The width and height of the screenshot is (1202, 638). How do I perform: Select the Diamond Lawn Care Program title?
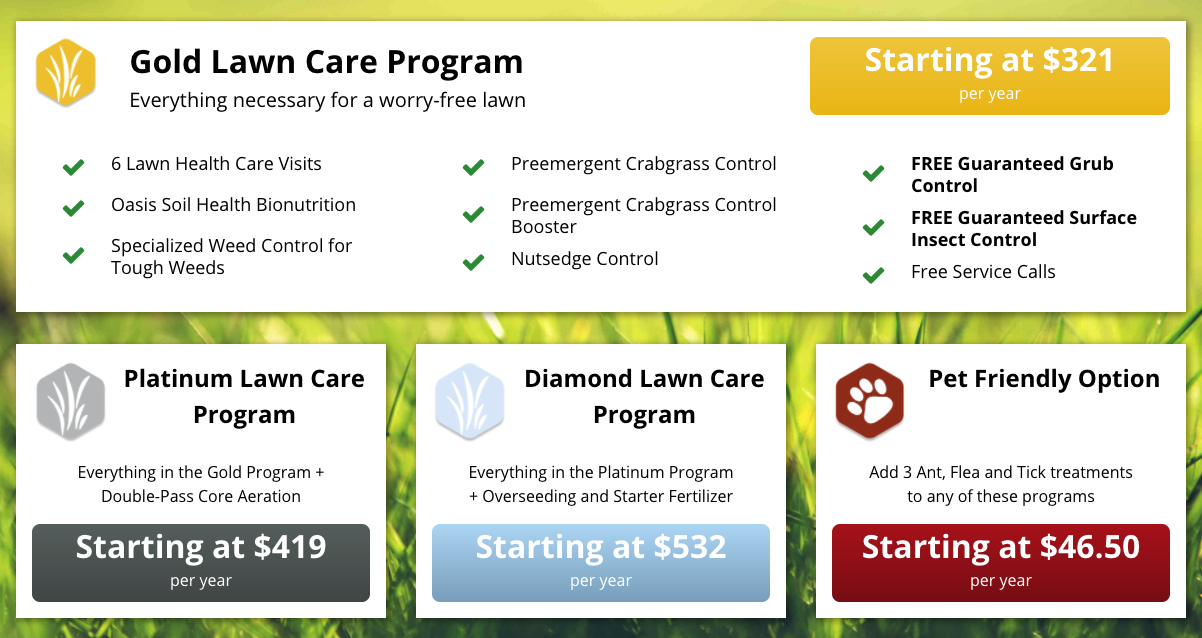(x=644, y=397)
